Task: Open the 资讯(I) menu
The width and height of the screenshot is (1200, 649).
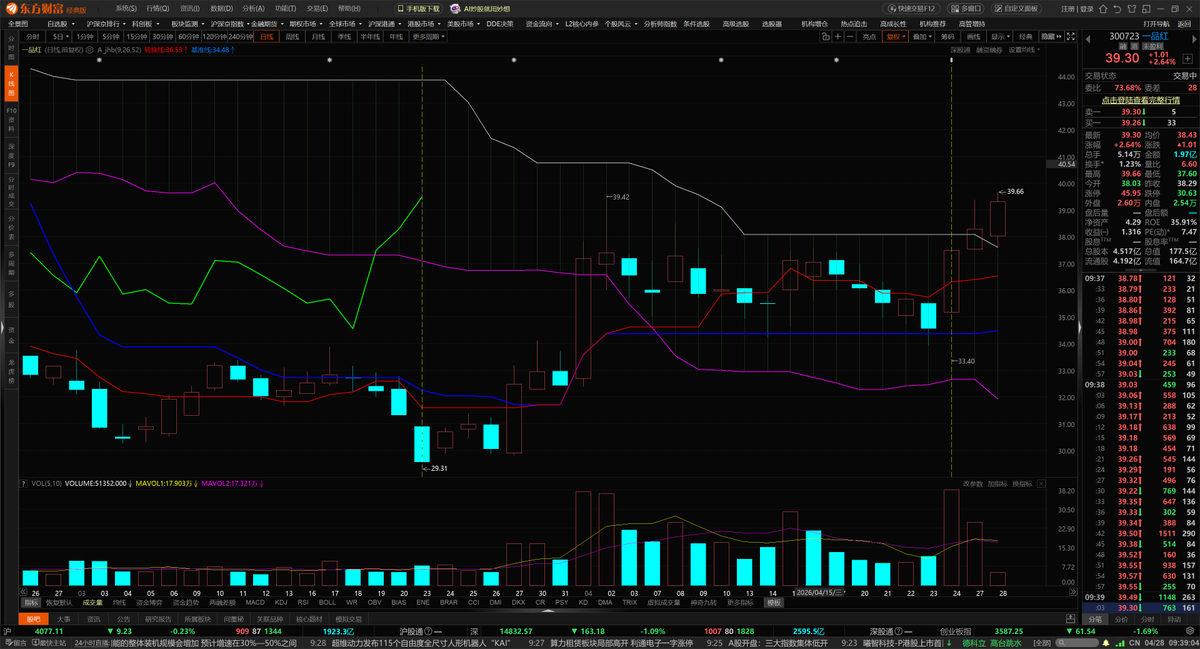Action: (x=192, y=9)
